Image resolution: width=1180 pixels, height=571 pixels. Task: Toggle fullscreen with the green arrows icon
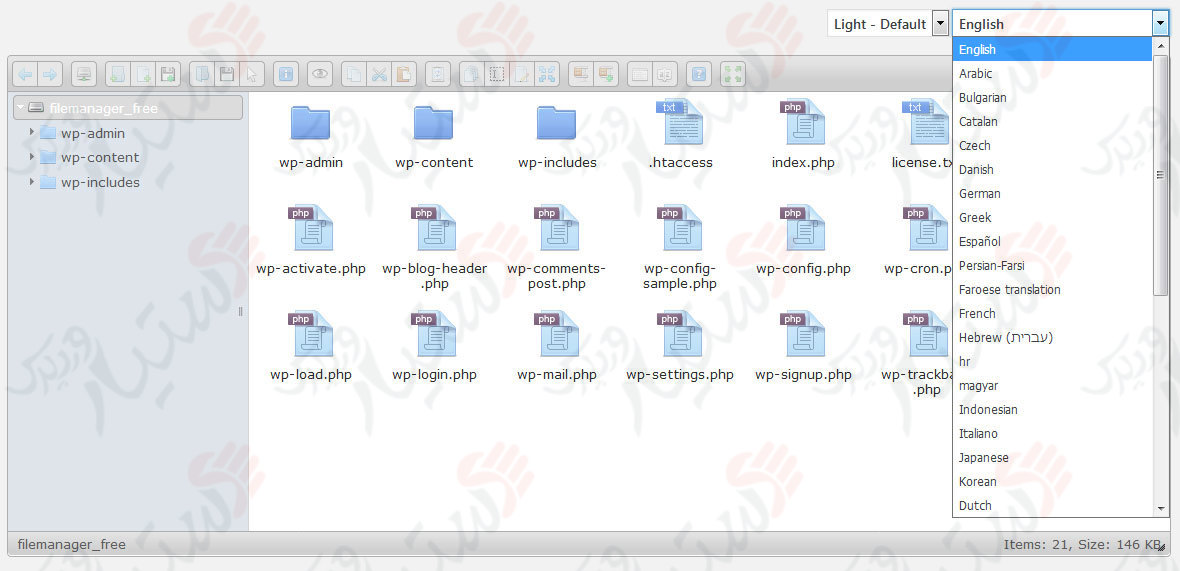tap(733, 74)
